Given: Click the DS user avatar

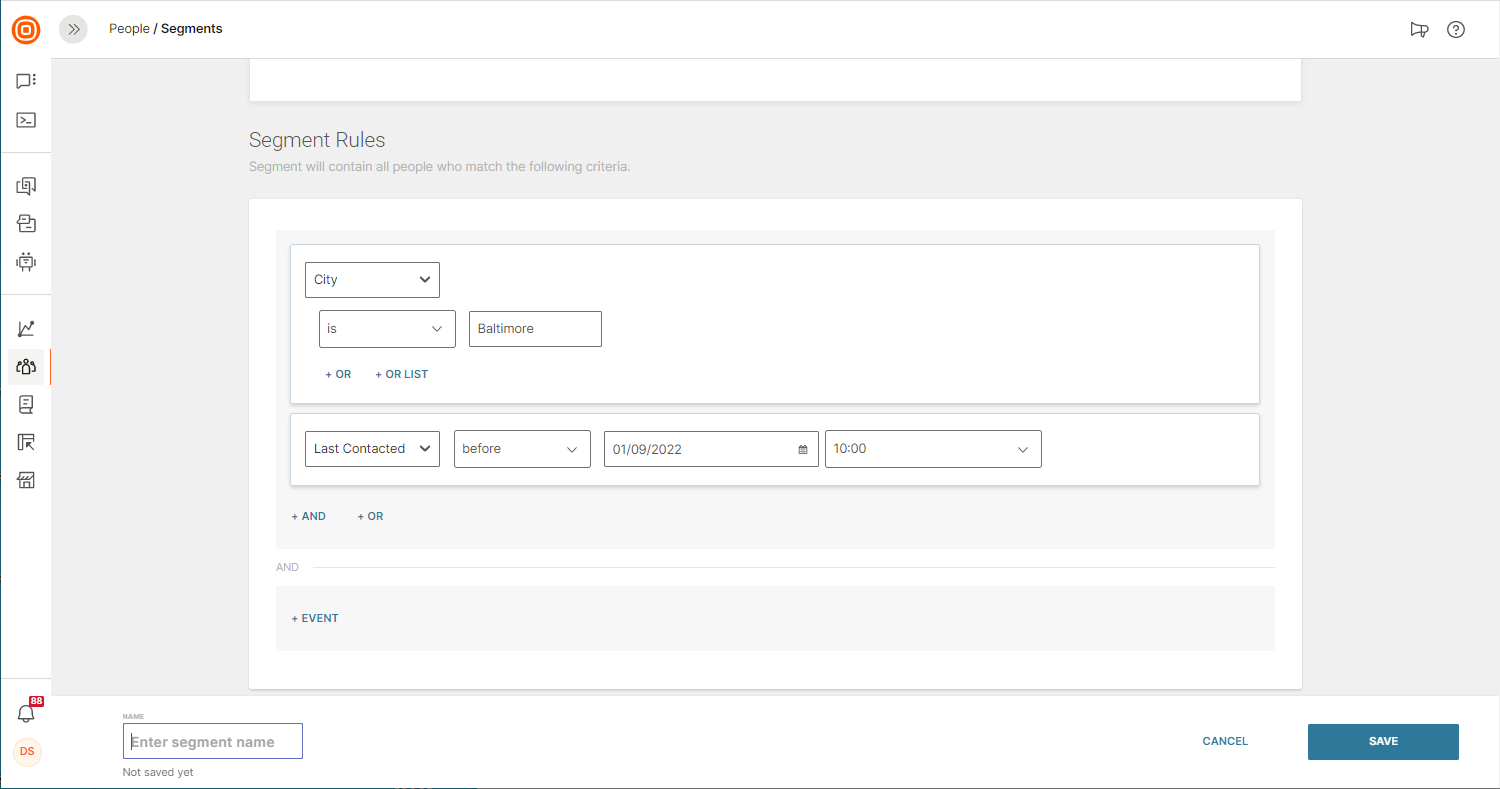Looking at the screenshot, I should [27, 751].
